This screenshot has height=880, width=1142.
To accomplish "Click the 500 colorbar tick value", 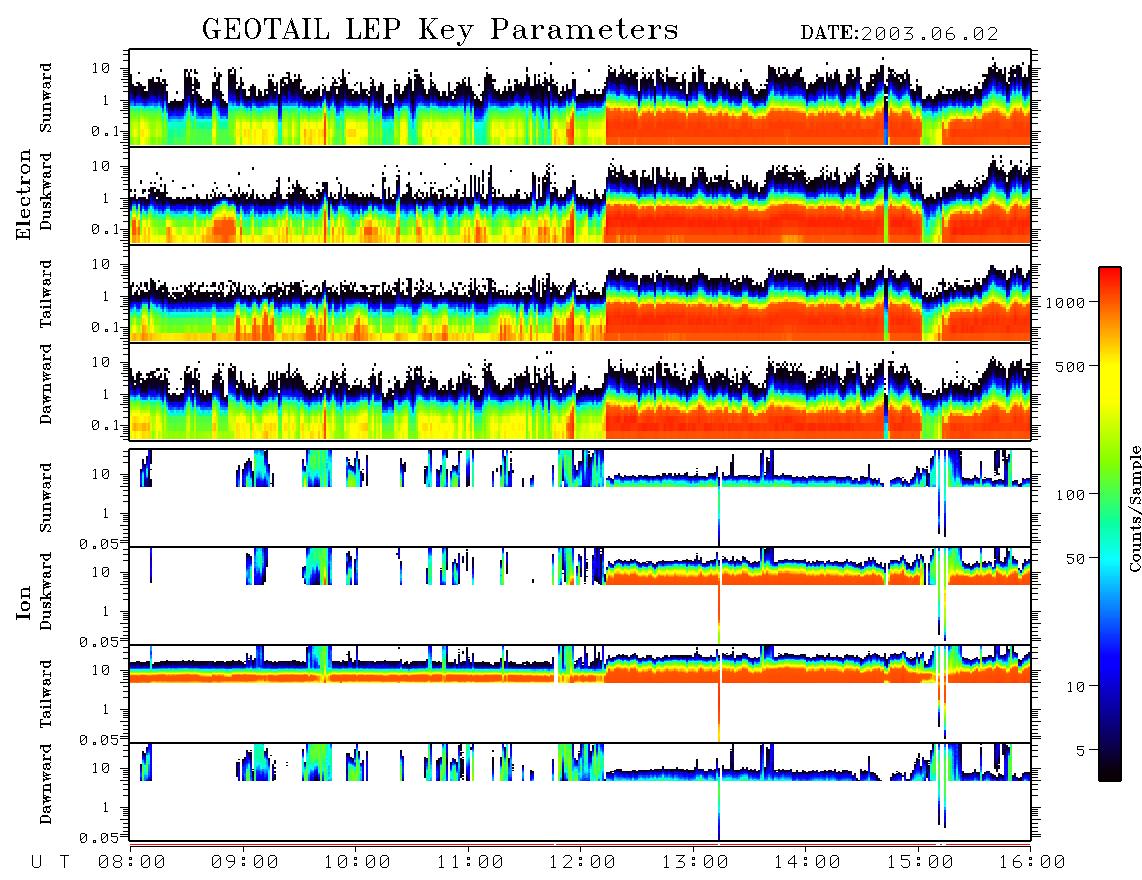I will tap(1070, 366).
